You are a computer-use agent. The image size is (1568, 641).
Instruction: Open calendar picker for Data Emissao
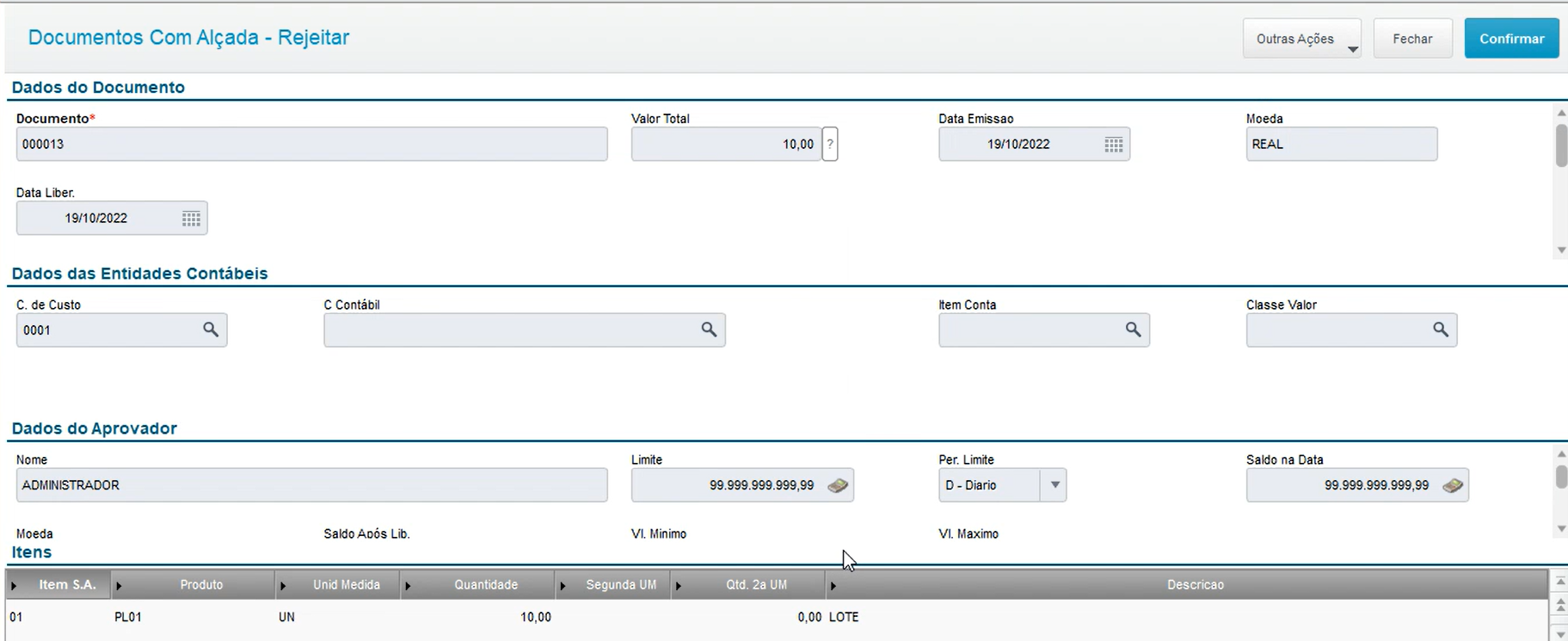(x=1113, y=145)
